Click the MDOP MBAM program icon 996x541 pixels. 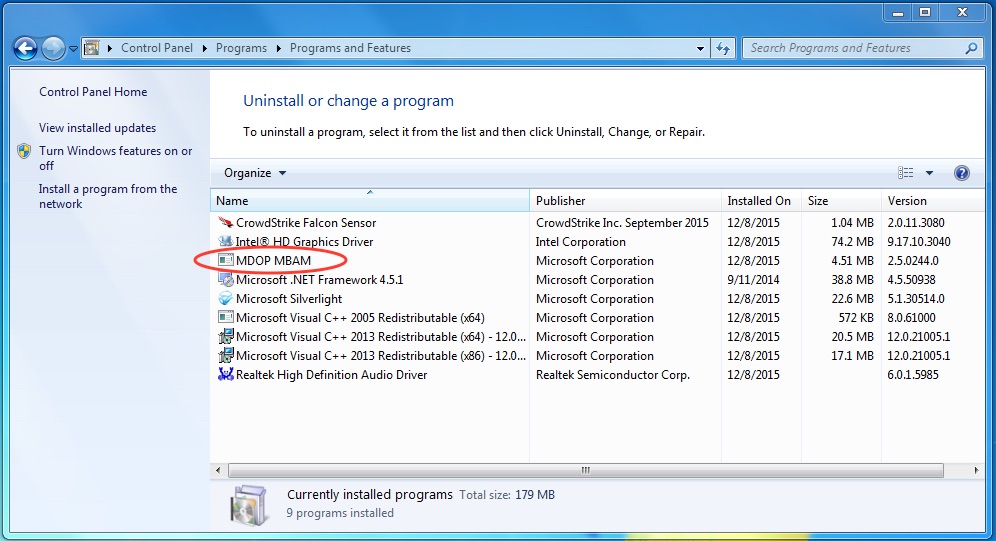click(x=225, y=260)
